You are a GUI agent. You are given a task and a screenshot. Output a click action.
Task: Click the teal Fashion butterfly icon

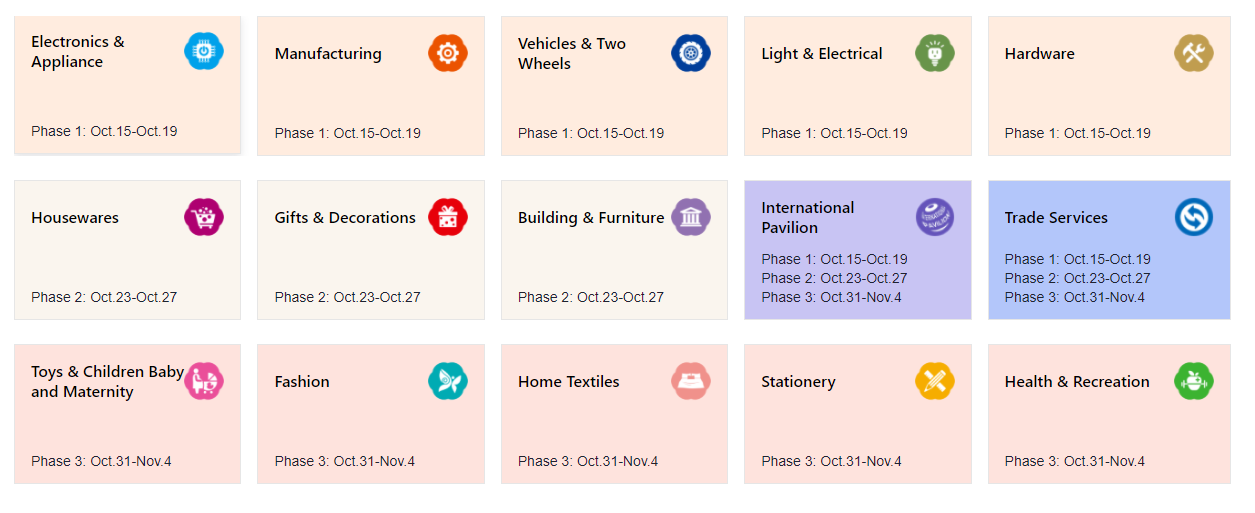click(x=447, y=381)
